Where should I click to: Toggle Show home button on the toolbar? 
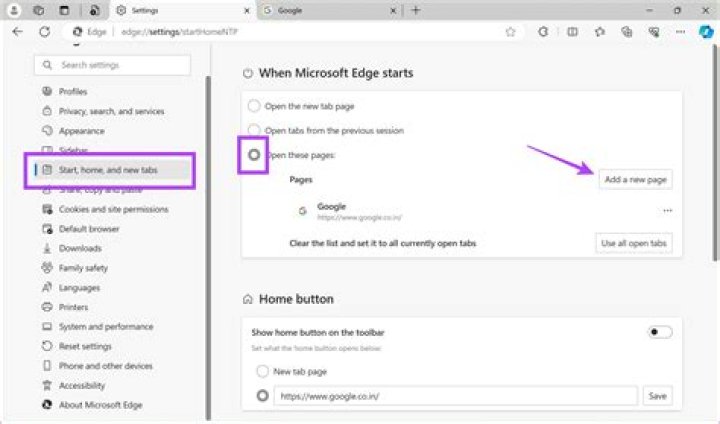(660, 332)
